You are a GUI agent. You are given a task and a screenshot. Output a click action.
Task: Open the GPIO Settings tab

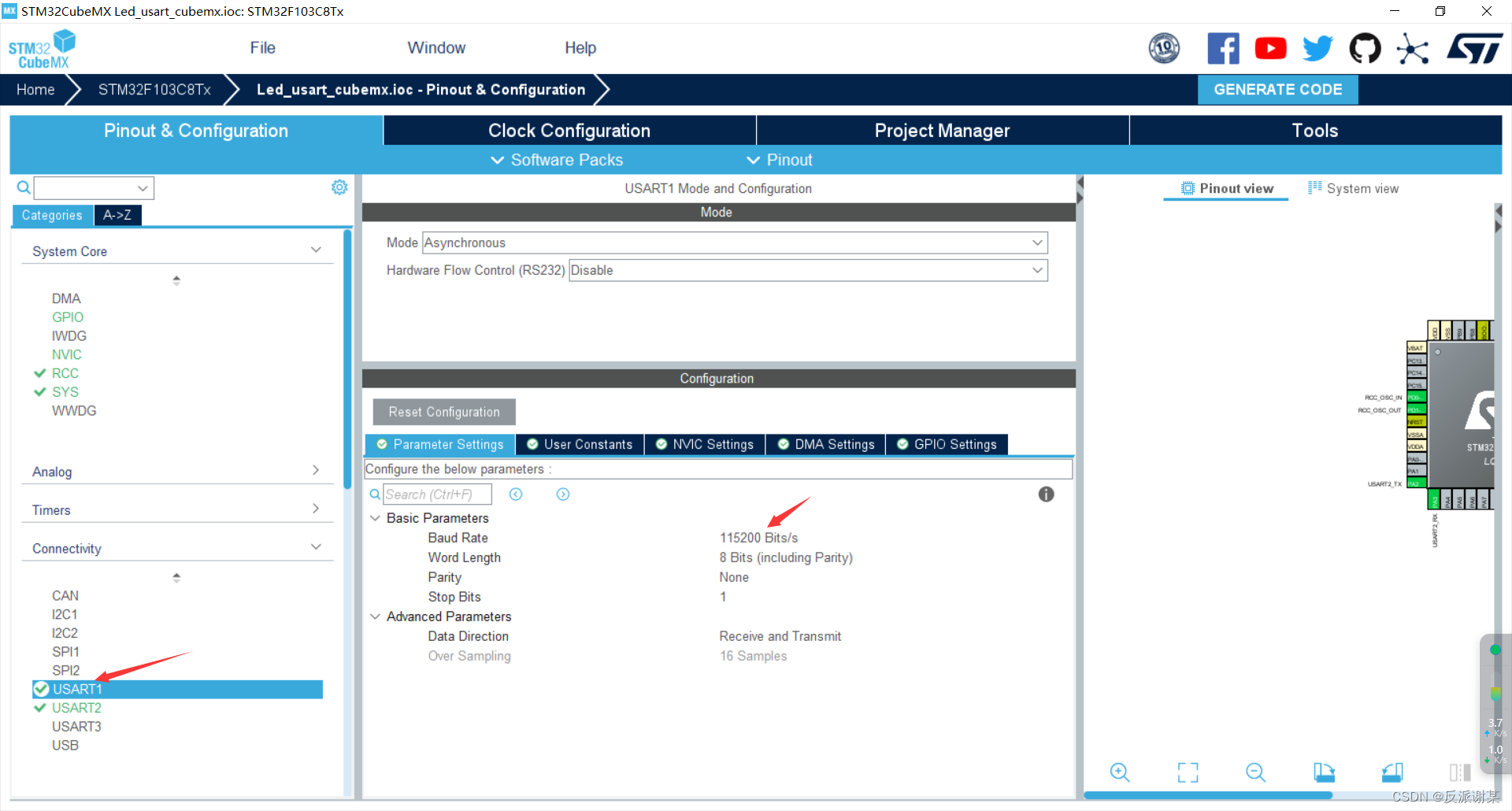947,445
